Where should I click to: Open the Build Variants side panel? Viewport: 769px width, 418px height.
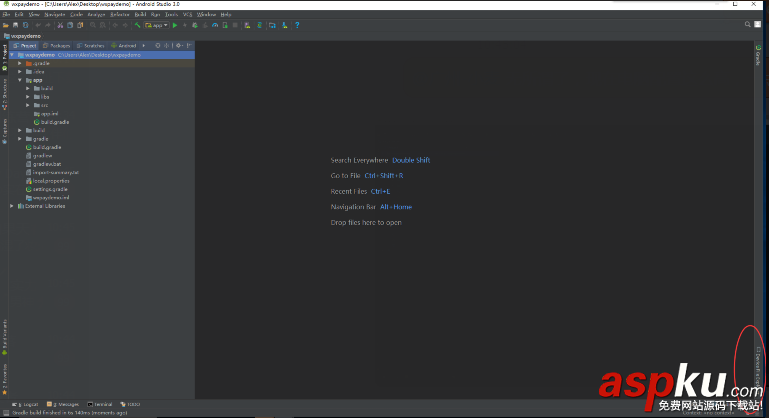[x=5, y=338]
